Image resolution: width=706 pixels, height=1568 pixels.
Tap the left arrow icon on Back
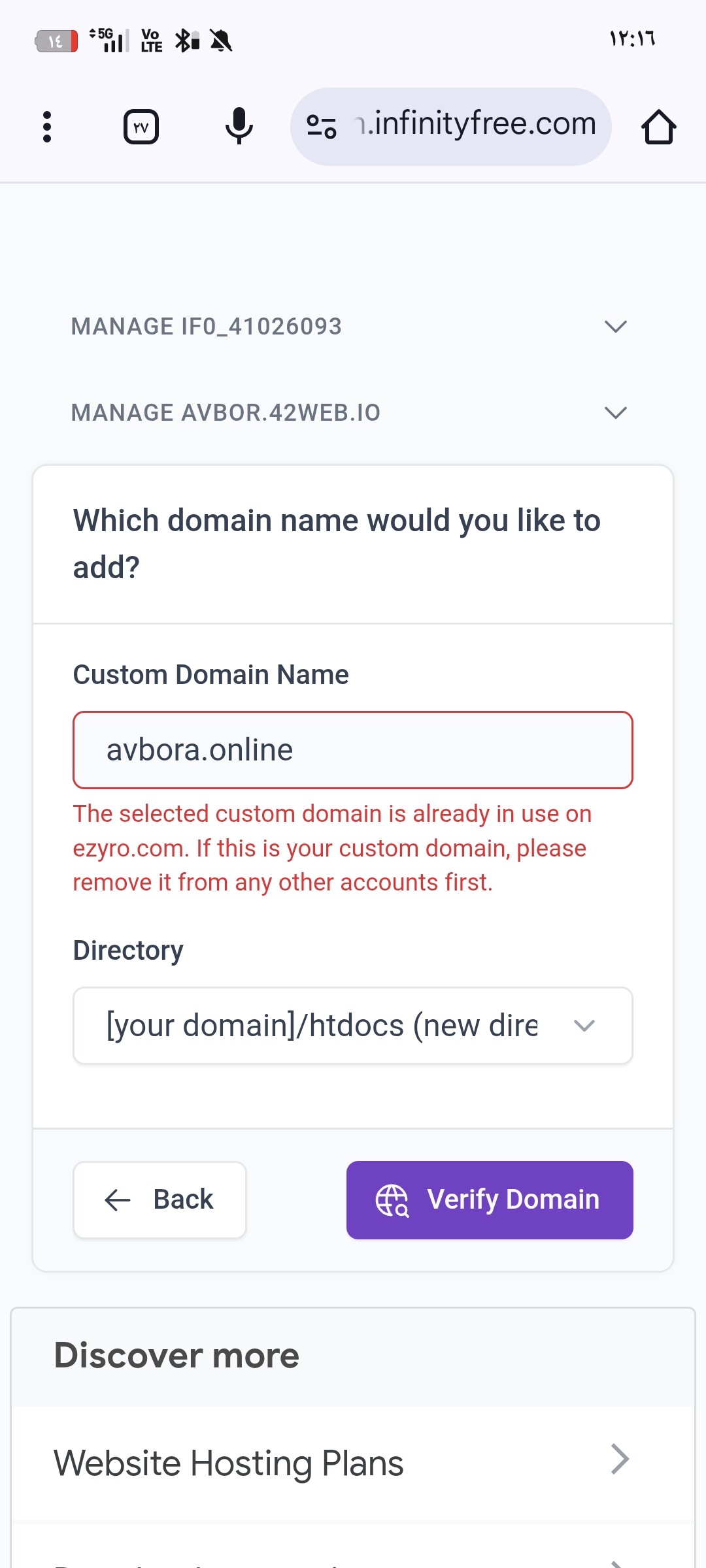pyautogui.click(x=118, y=1200)
